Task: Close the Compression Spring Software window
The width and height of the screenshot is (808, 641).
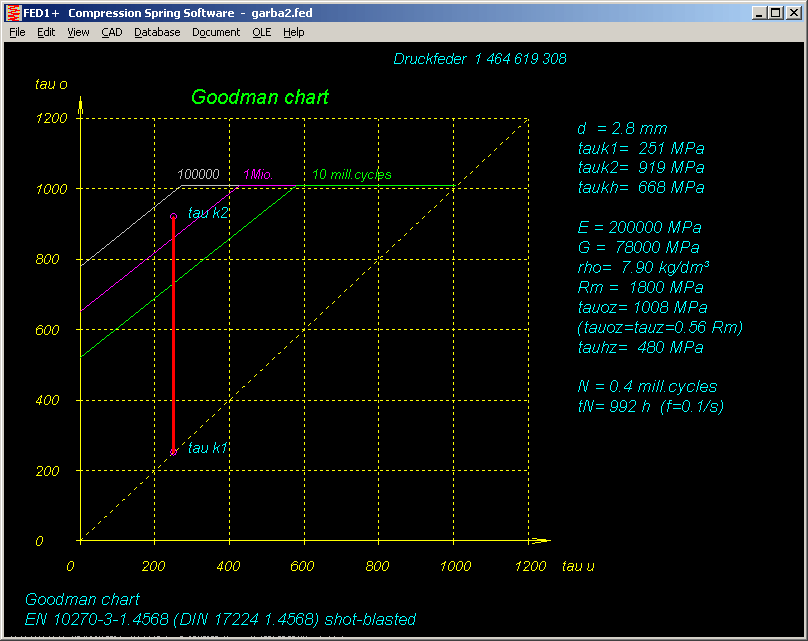Action: [x=793, y=13]
